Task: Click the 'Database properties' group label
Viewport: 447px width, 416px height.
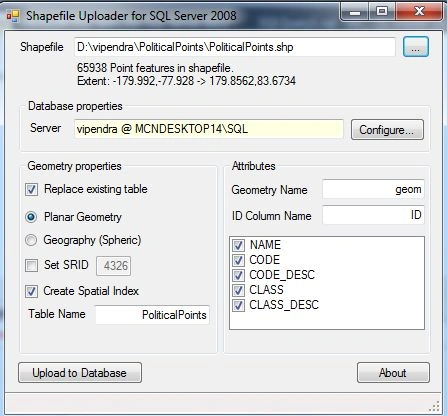Action: (75, 106)
